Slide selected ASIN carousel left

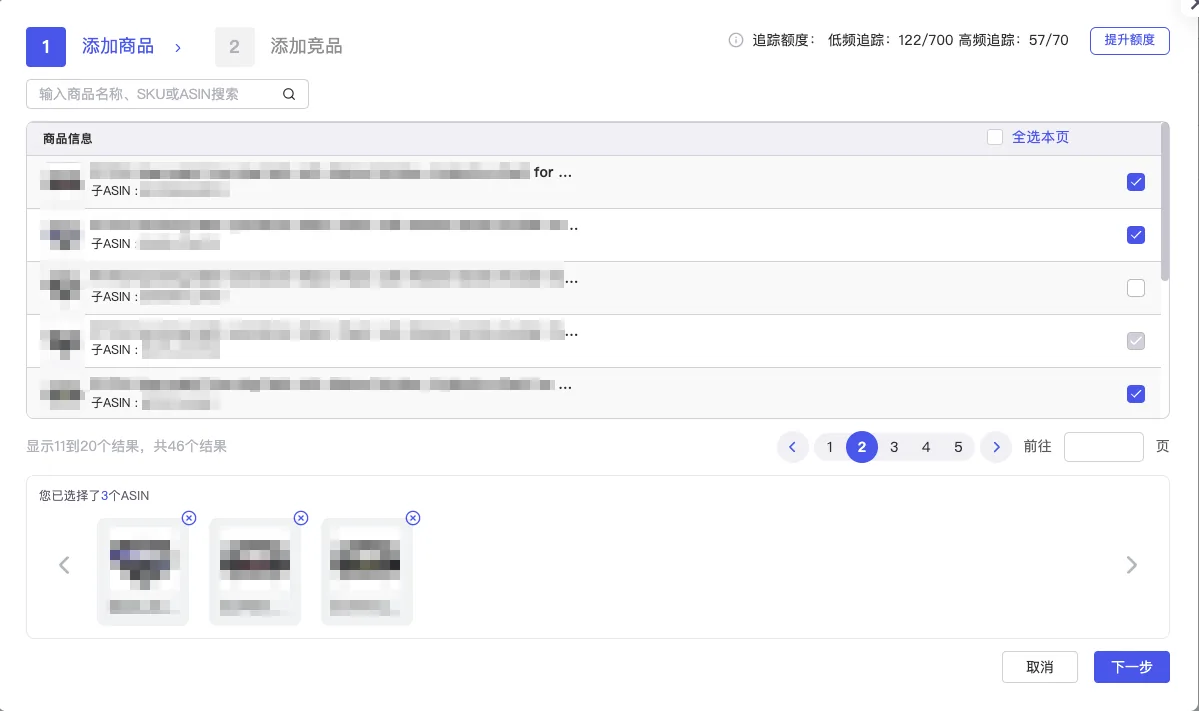point(64,565)
